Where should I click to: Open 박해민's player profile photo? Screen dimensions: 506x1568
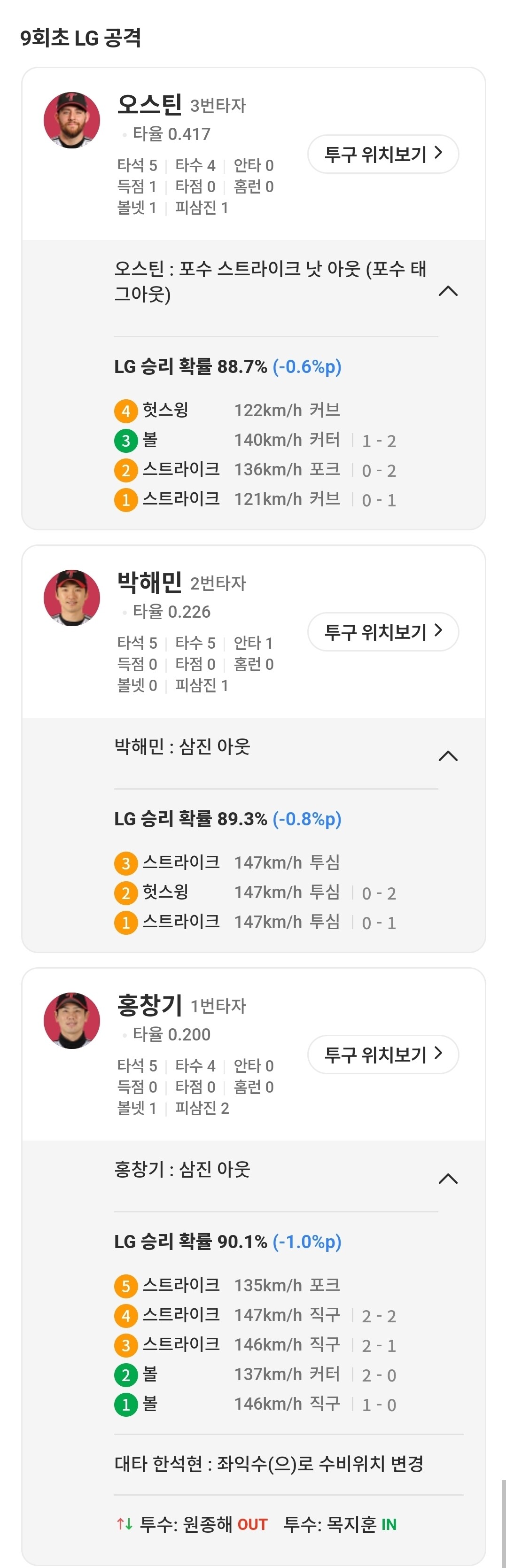click(72, 598)
